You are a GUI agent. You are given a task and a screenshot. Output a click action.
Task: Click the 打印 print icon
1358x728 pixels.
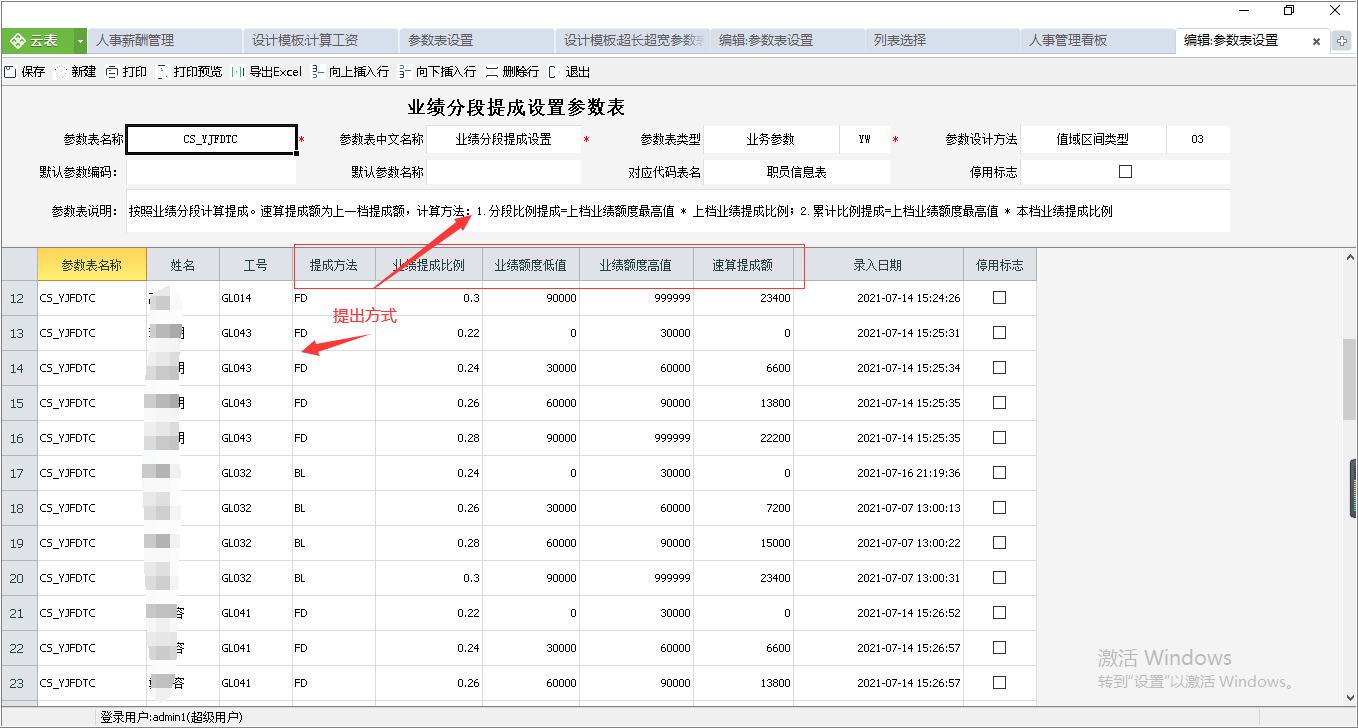(112, 72)
